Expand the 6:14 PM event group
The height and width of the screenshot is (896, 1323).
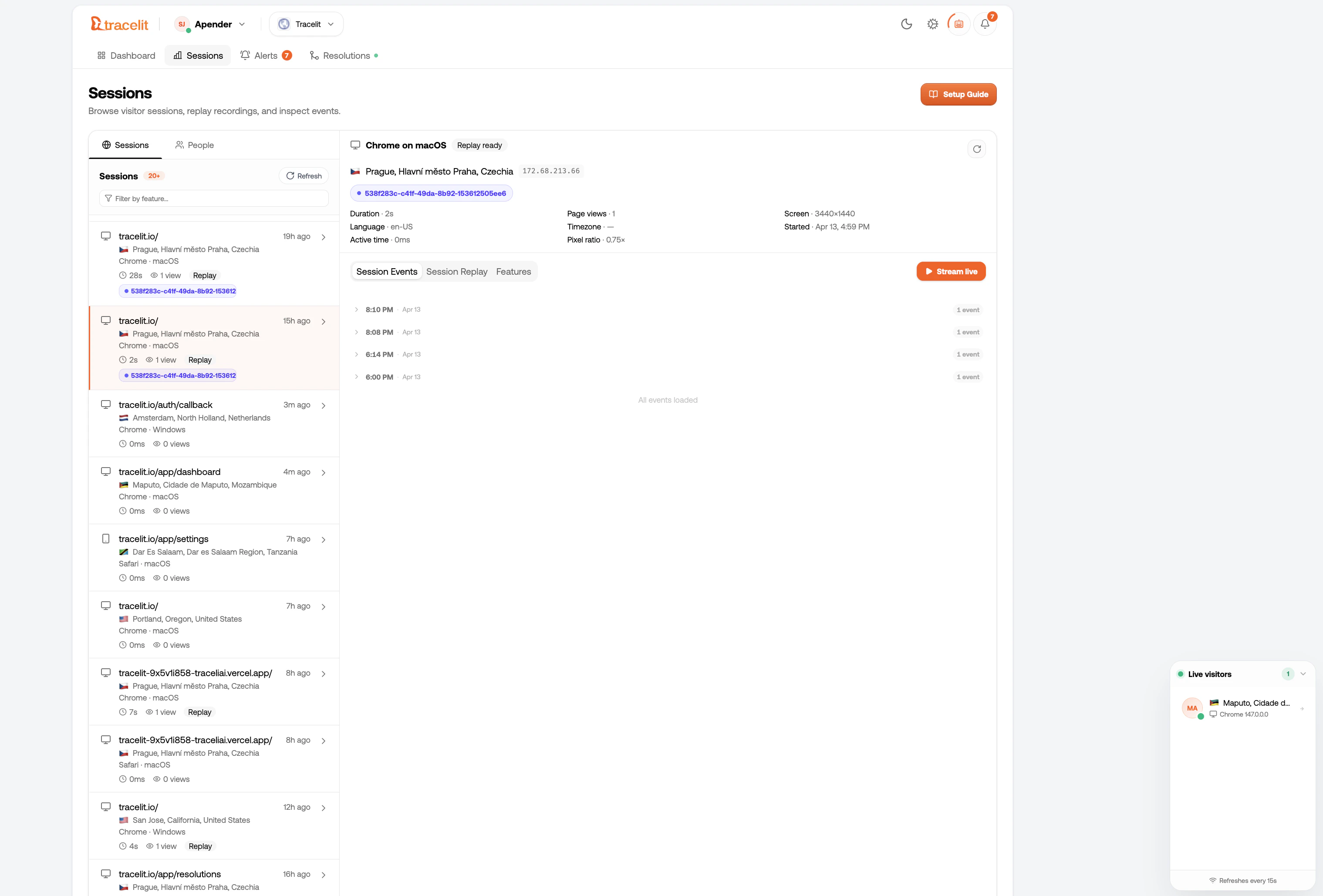(x=357, y=355)
